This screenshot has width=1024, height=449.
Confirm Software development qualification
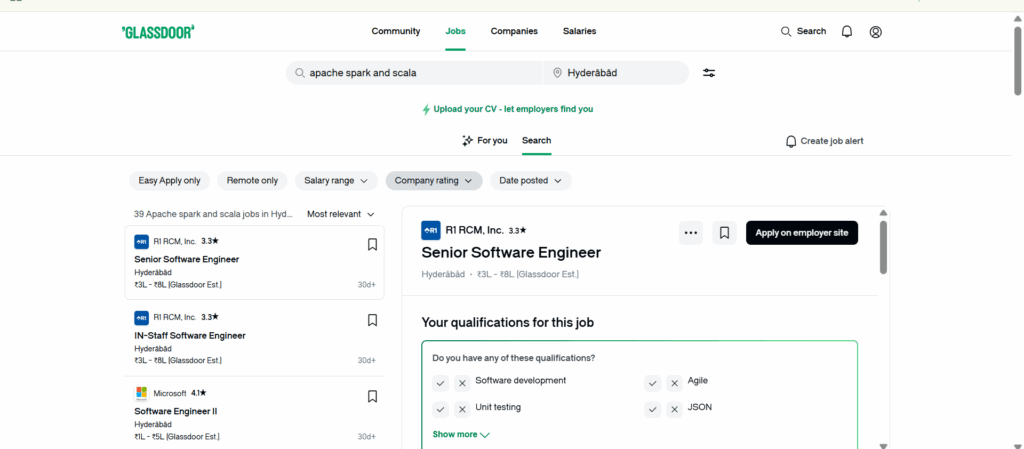click(441, 383)
